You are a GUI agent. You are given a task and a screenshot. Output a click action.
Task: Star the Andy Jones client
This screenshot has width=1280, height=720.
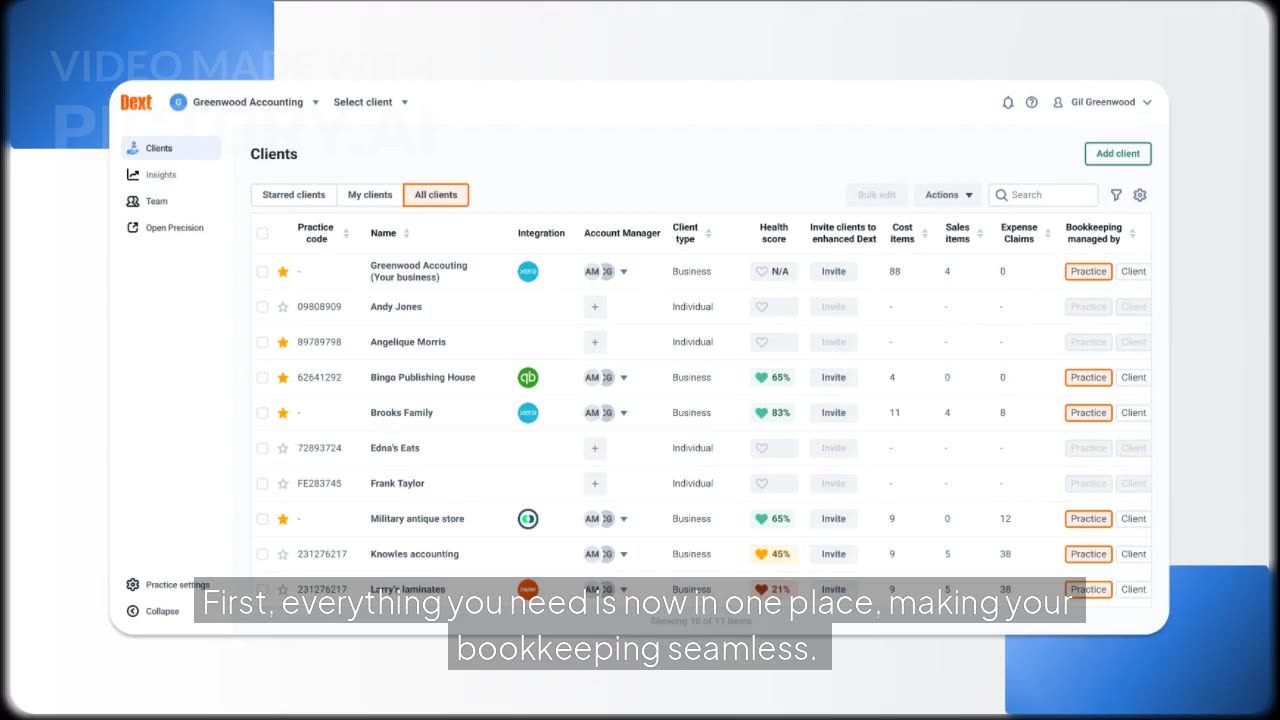pos(283,307)
